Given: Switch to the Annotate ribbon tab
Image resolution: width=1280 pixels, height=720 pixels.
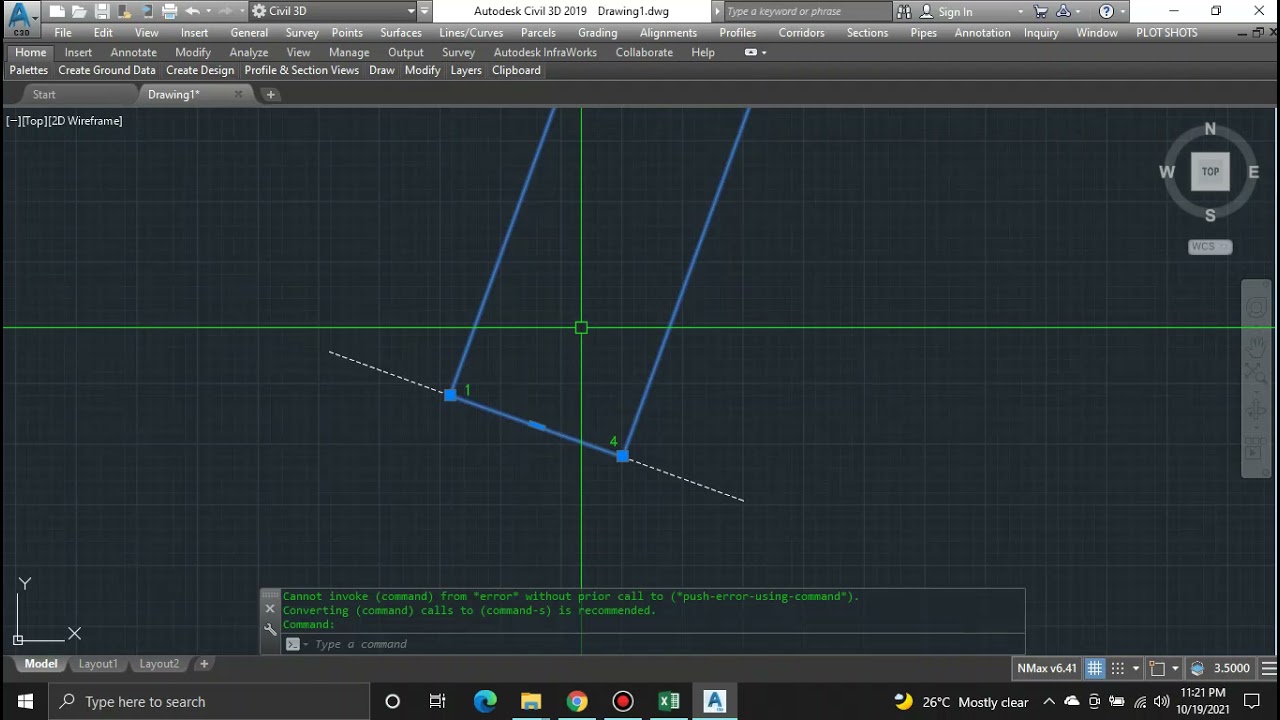Looking at the screenshot, I should coord(134,52).
